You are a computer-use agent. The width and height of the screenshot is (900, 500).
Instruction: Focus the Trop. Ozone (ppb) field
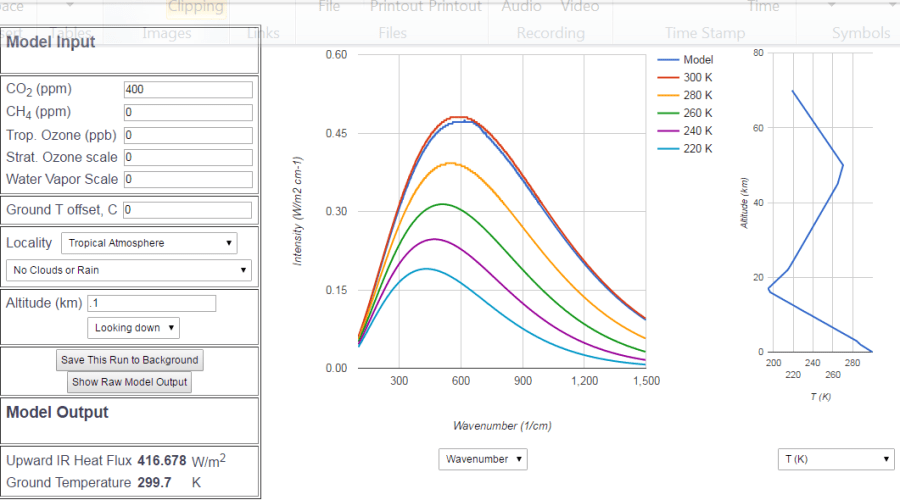[x=188, y=135]
